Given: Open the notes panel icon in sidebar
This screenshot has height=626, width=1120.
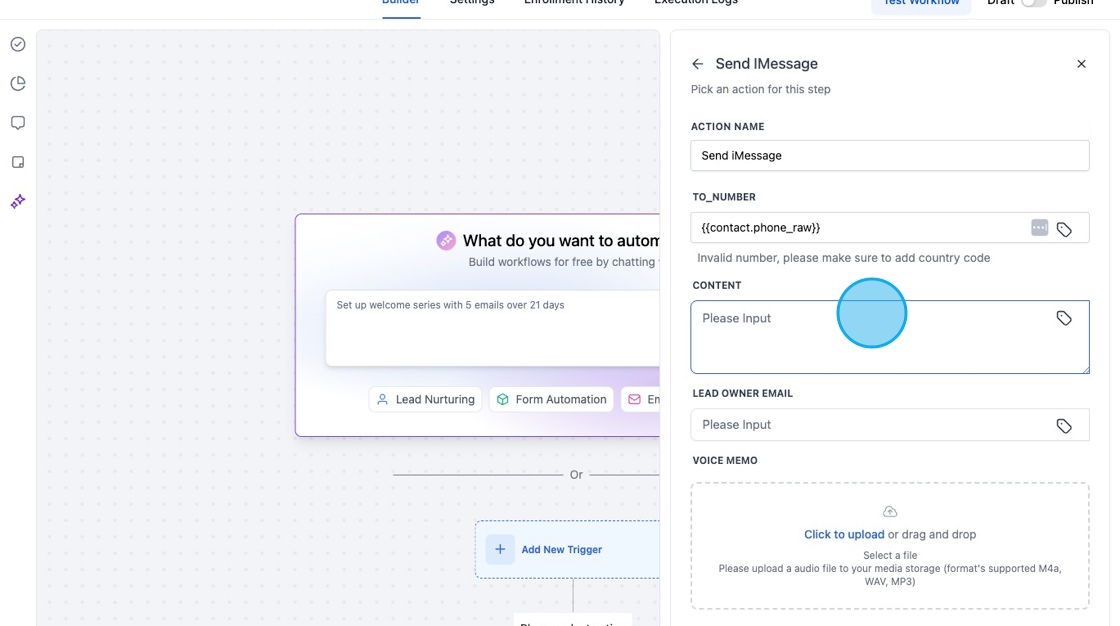Looking at the screenshot, I should click(17, 161).
